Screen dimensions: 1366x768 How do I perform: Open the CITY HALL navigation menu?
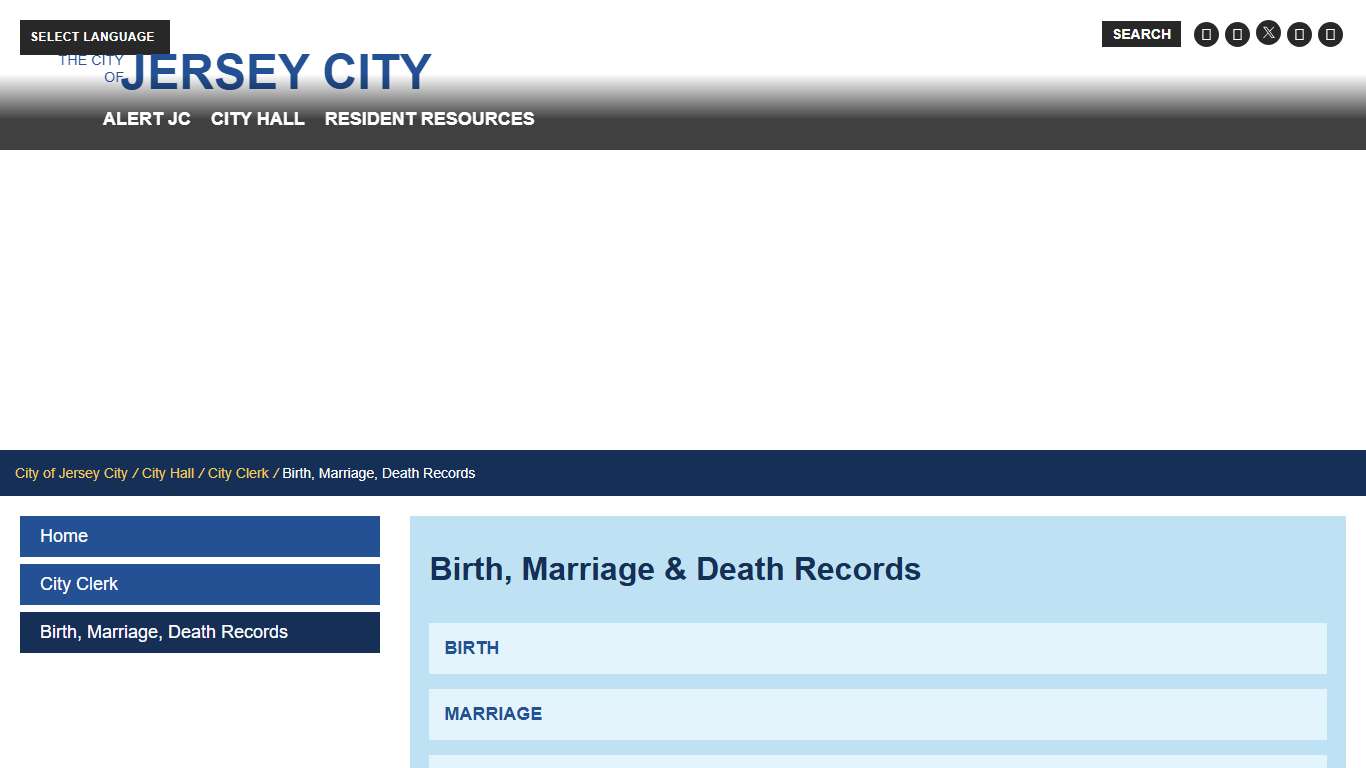pyautogui.click(x=257, y=118)
